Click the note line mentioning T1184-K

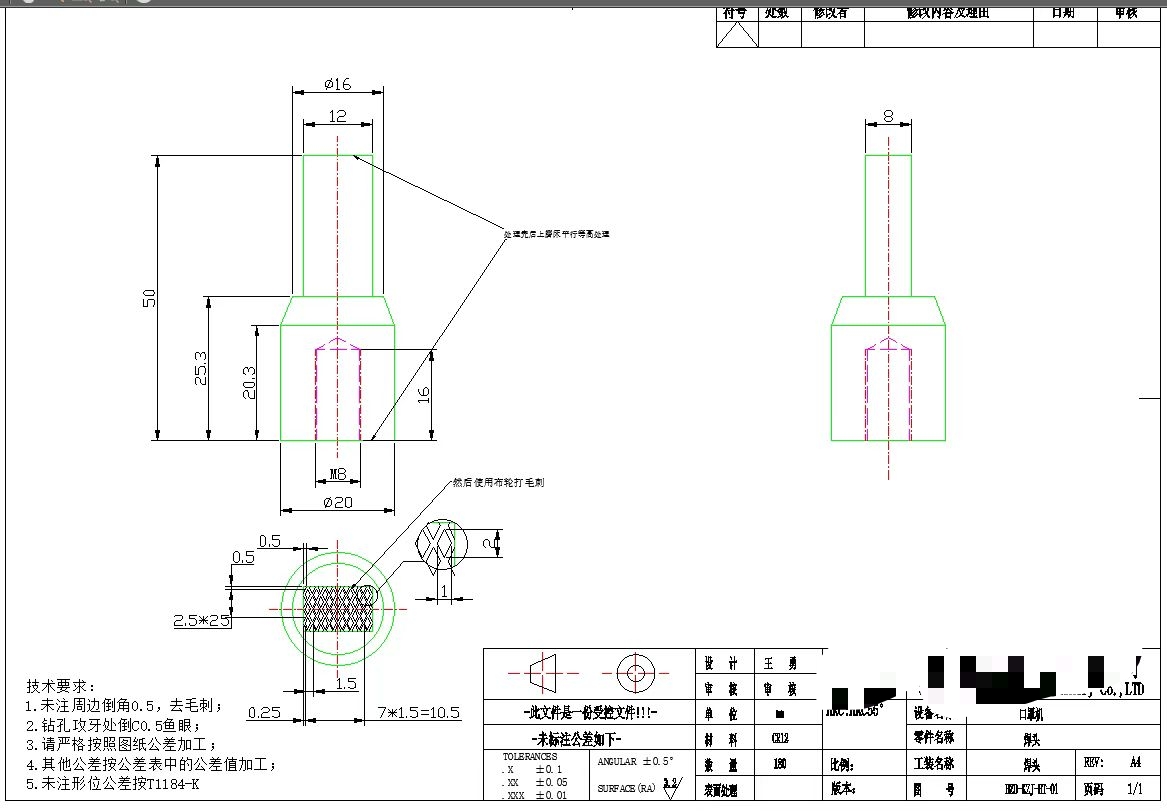coord(112,784)
